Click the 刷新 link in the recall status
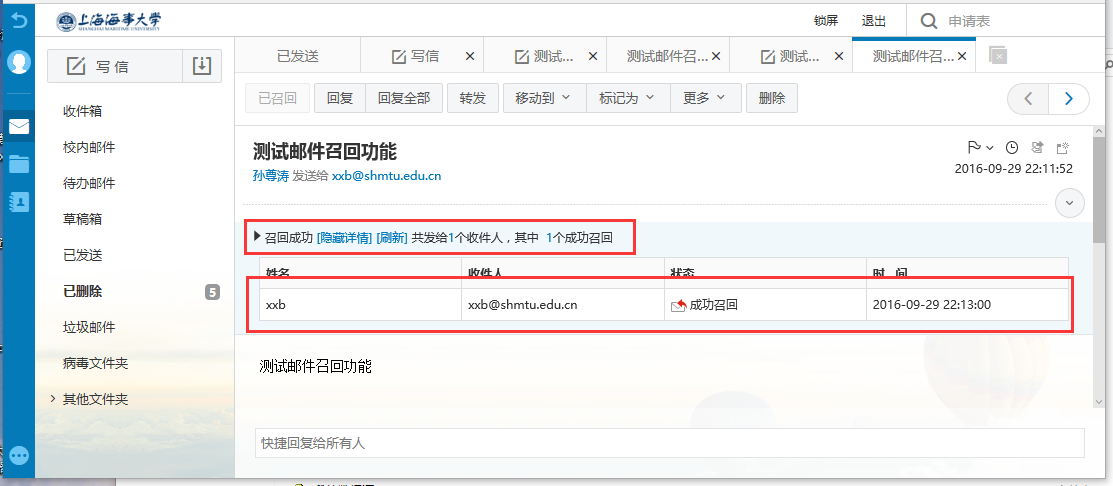Image resolution: width=1113 pixels, height=486 pixels. click(x=392, y=238)
